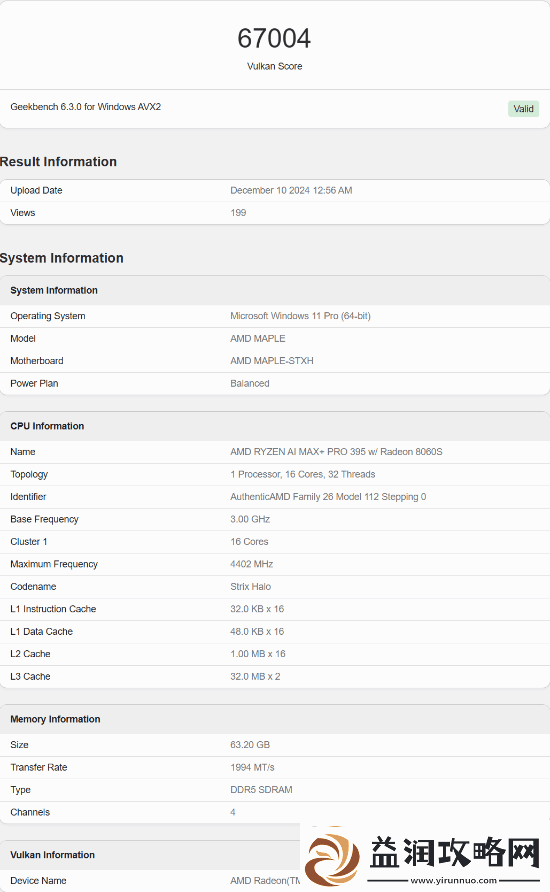
Task: Click the 32.0 KB x 16 L1 instruction cache value
Action: [x=257, y=609]
